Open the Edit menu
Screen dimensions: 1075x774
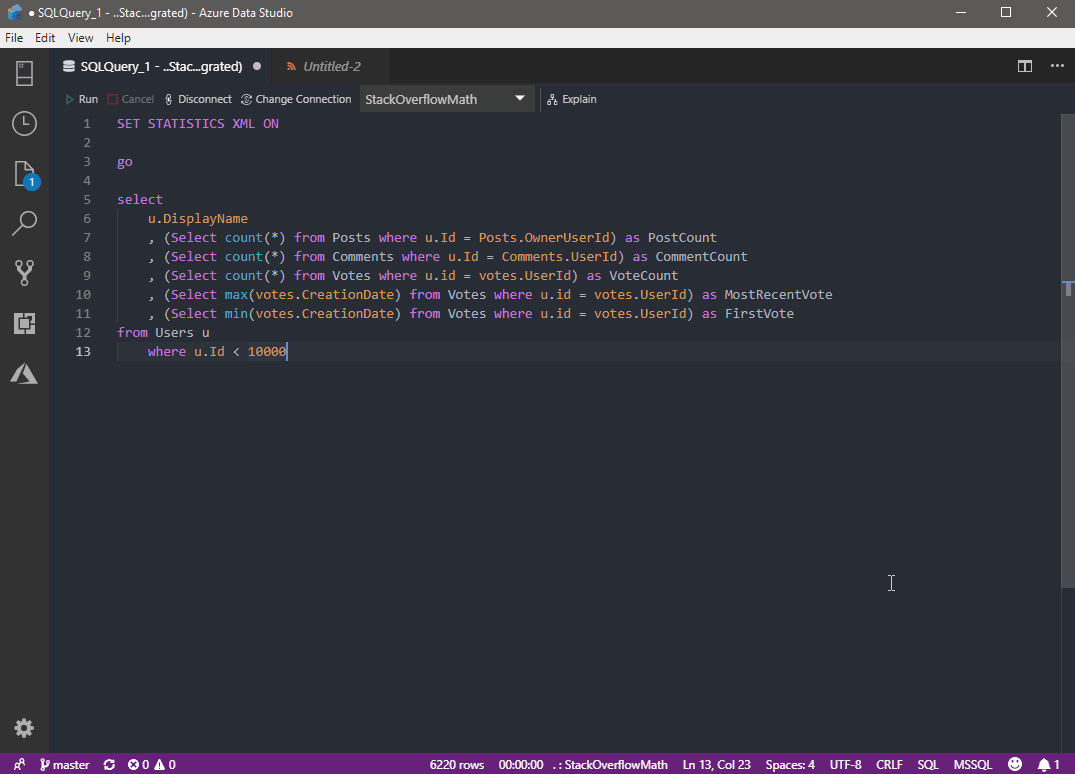click(x=45, y=38)
